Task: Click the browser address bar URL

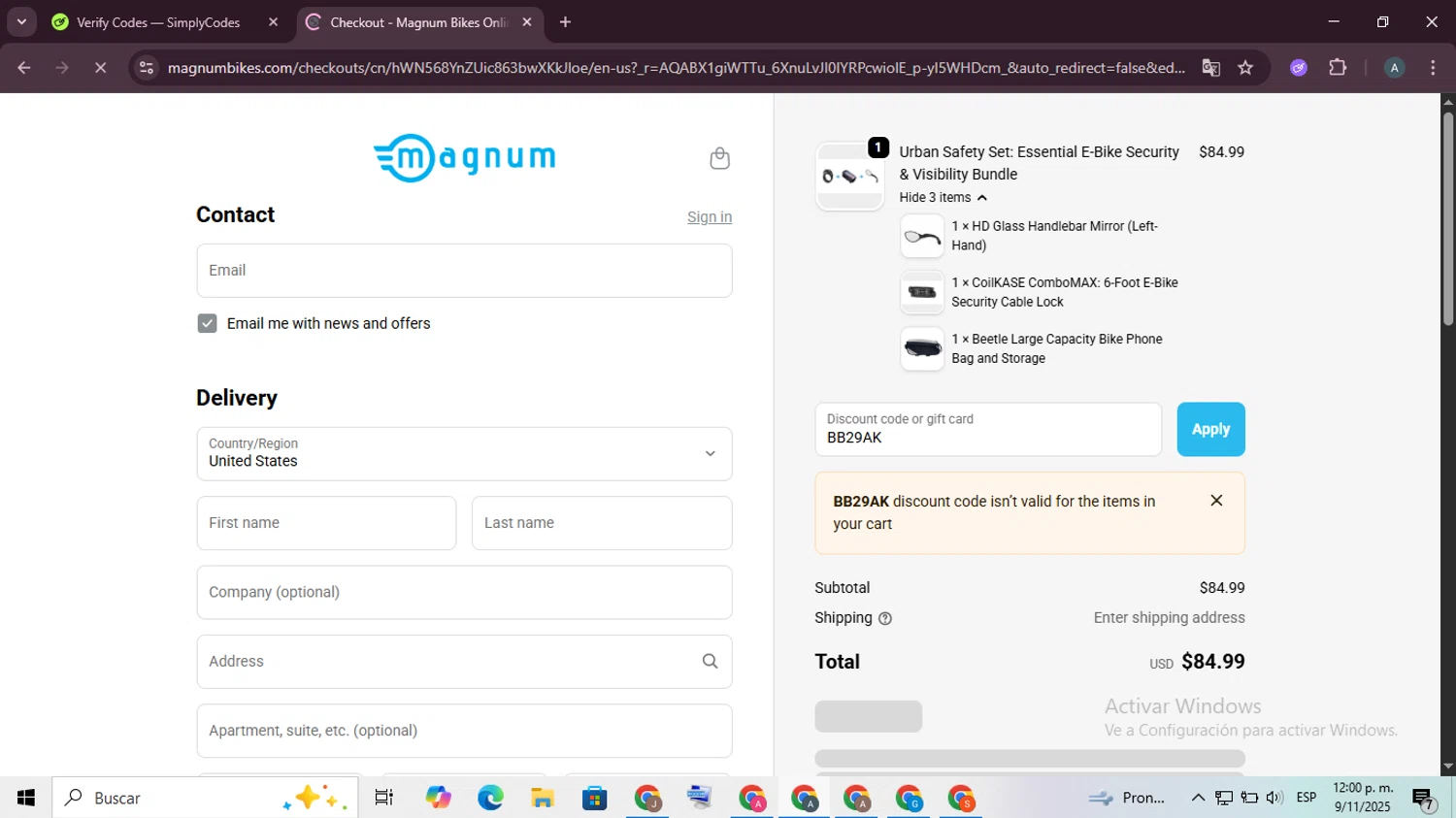Action: click(x=676, y=68)
